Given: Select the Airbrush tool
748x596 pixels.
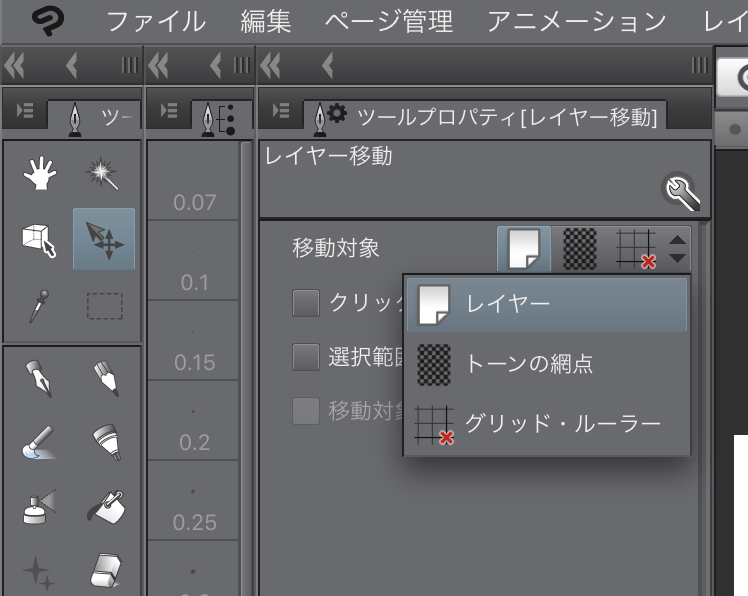Looking at the screenshot, I should point(39,507).
